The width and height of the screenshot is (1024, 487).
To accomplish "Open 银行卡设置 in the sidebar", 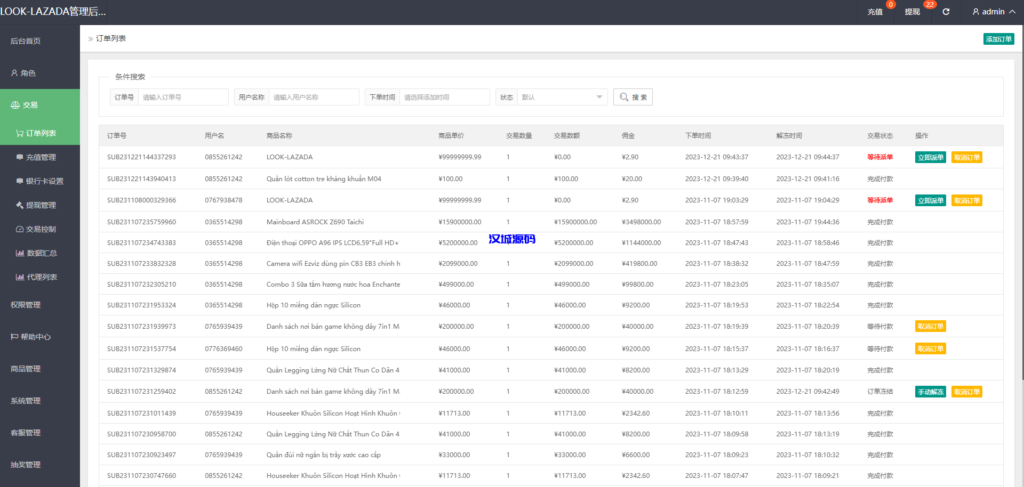I will (x=44, y=180).
